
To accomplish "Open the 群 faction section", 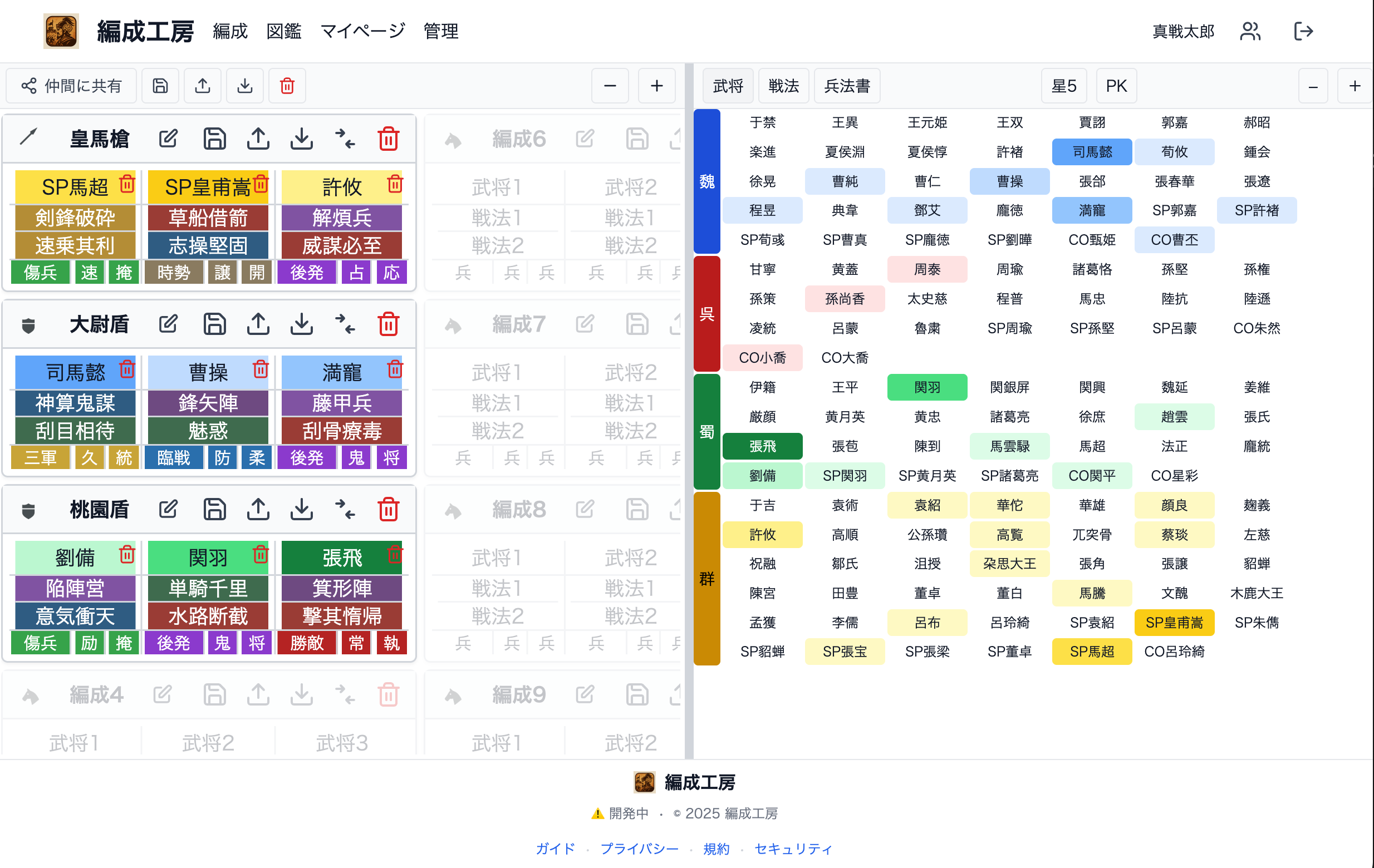I will [706, 578].
